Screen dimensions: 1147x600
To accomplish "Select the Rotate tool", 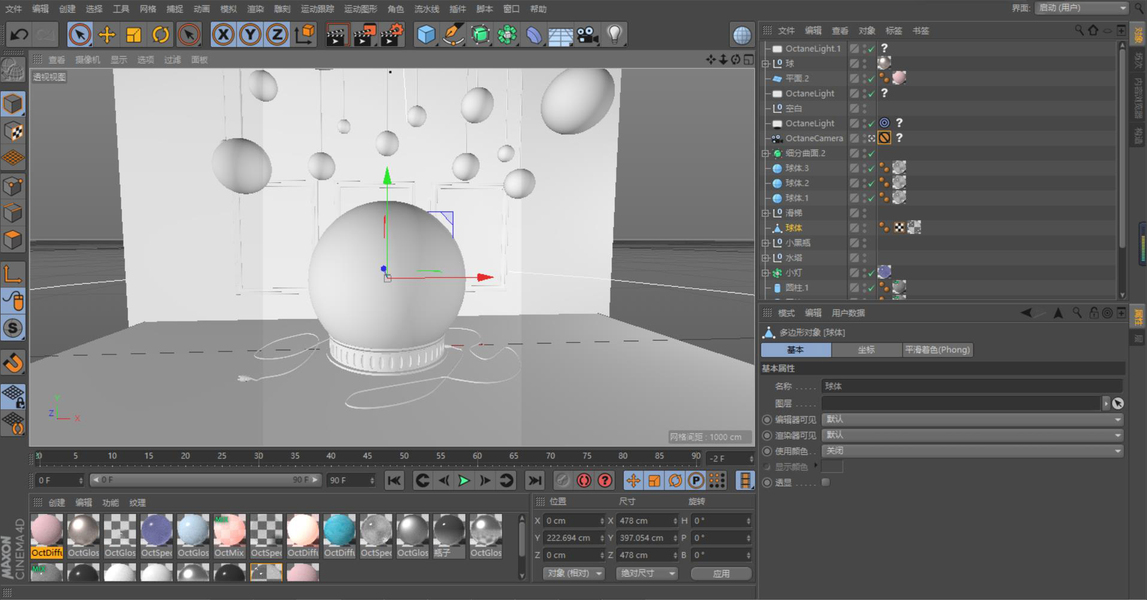I will [160, 34].
